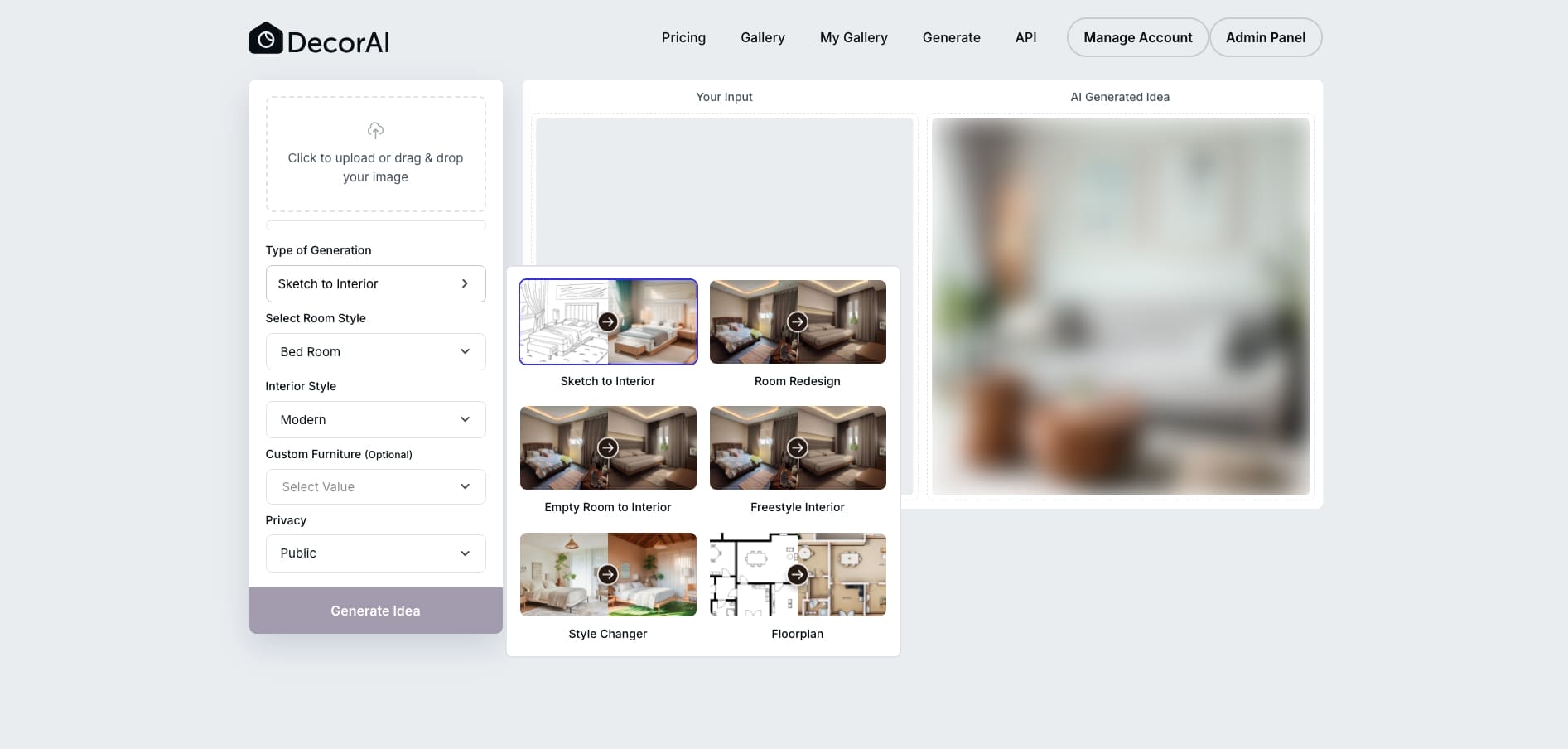
Task: Click the upload cloud icon
Action: coord(375,130)
